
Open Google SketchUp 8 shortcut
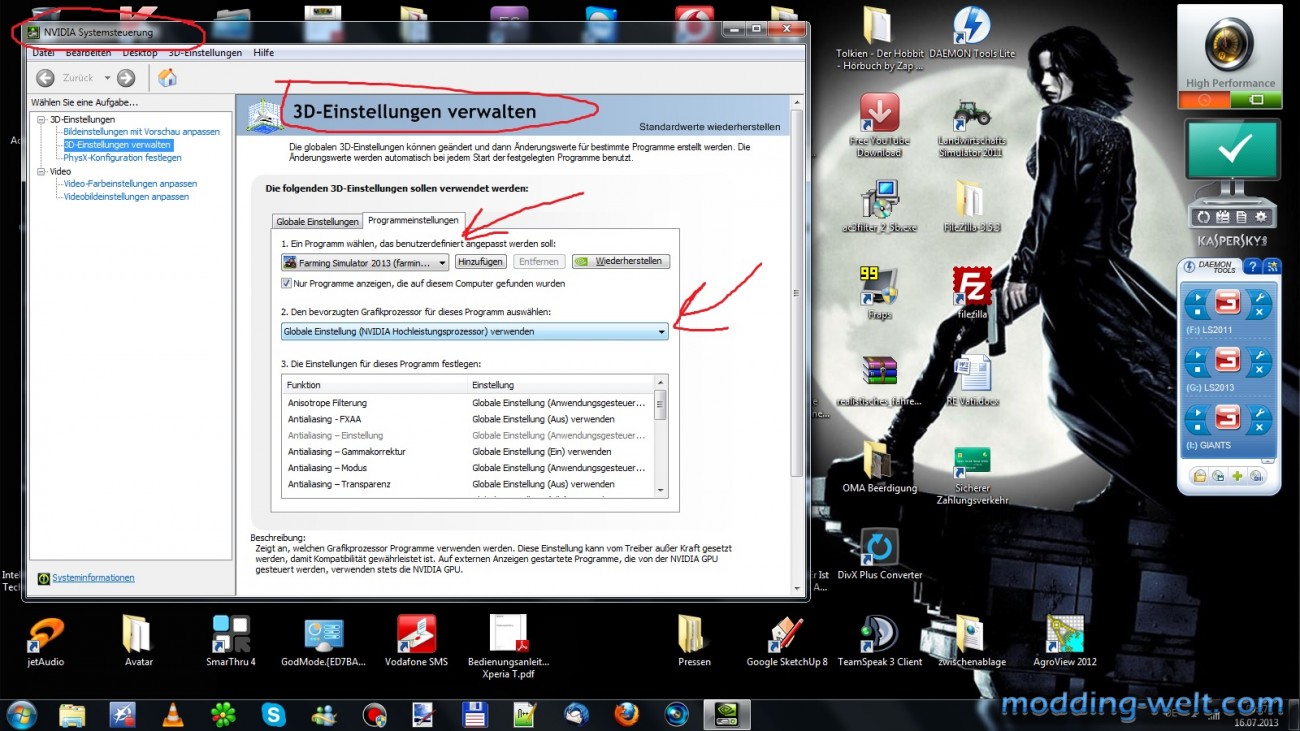(x=787, y=641)
